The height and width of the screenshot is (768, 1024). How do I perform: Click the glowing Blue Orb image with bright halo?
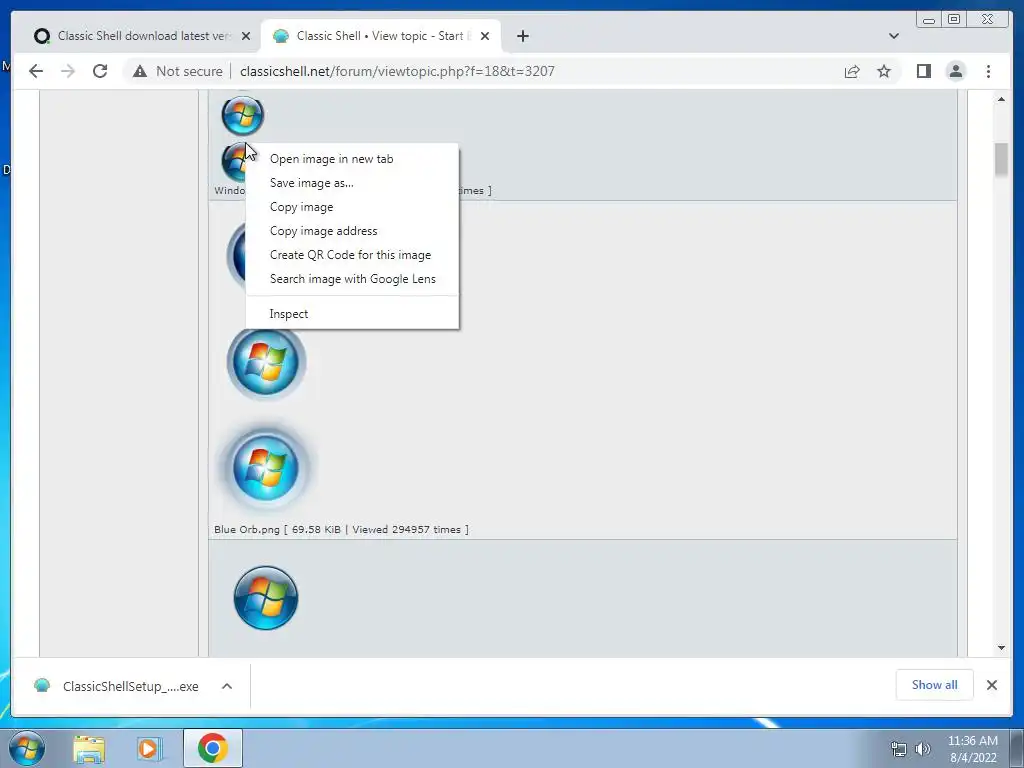(x=266, y=468)
